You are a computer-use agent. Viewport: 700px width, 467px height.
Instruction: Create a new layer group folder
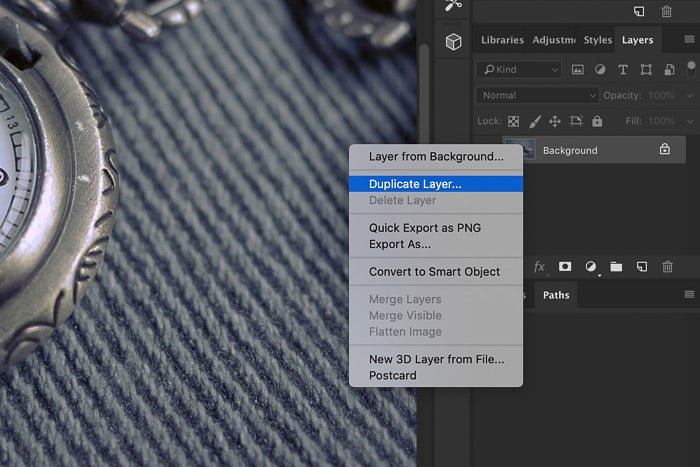pos(616,267)
